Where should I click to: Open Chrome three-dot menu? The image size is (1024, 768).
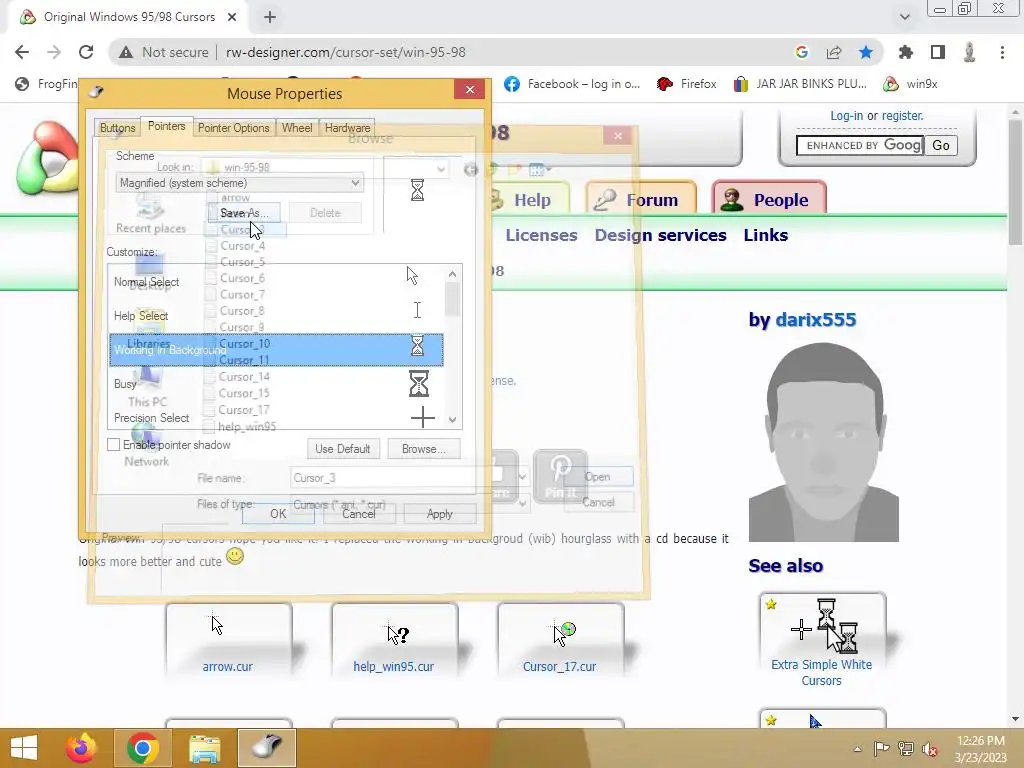[1002, 52]
